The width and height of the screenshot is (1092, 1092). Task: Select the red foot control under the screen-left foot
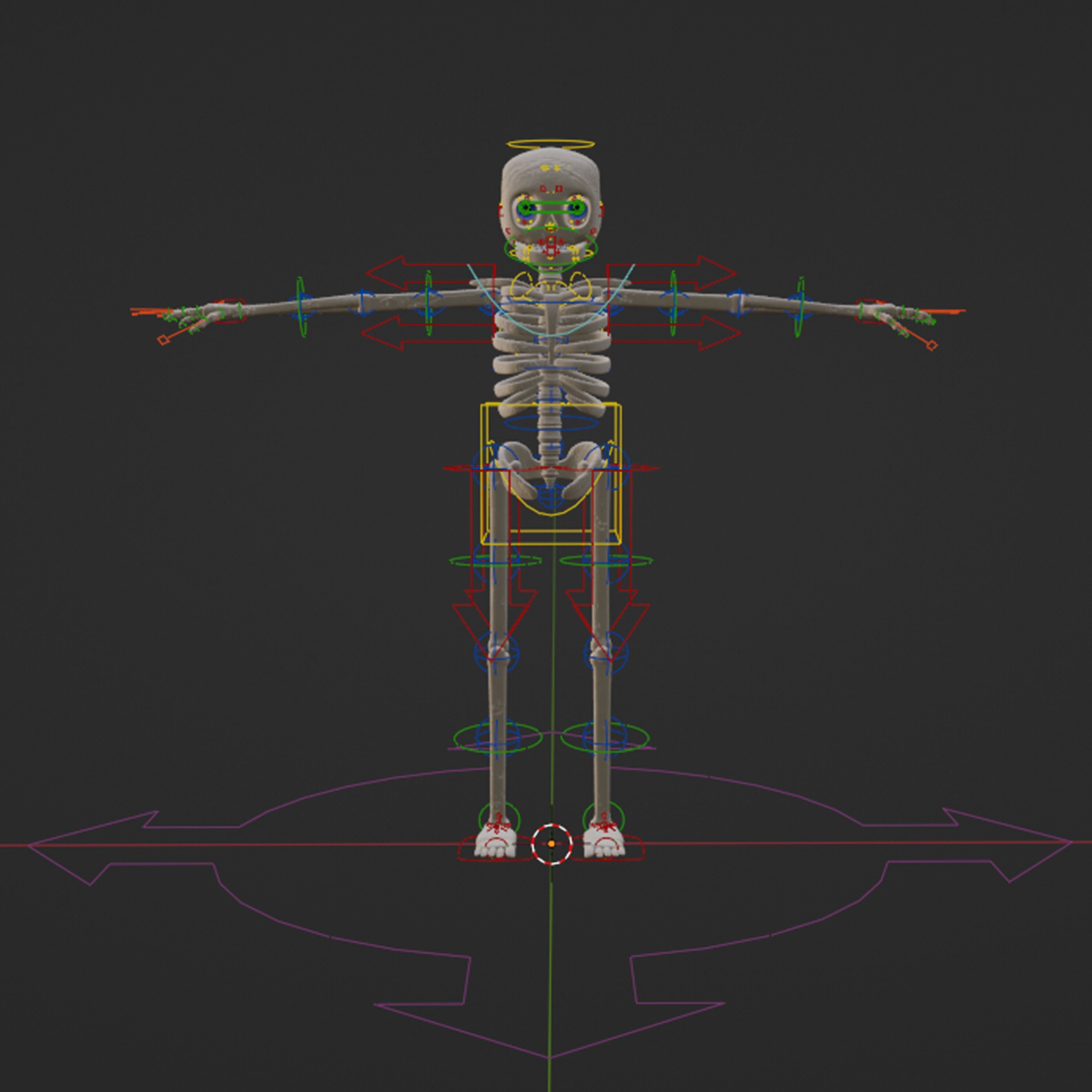click(x=495, y=848)
